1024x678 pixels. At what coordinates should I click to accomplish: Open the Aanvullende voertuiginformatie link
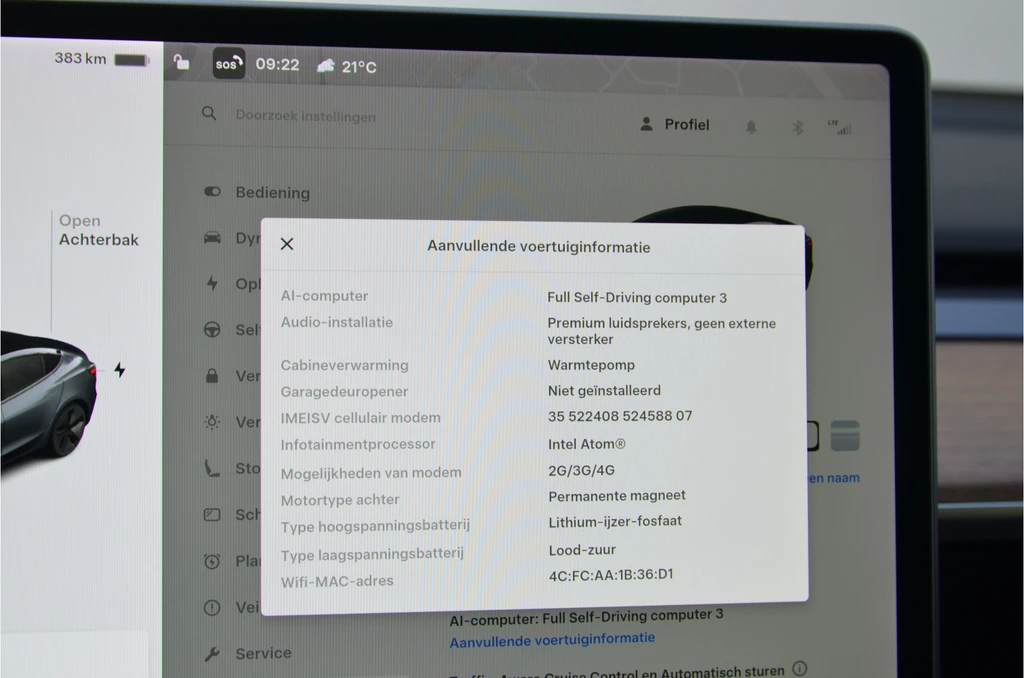[x=552, y=639]
